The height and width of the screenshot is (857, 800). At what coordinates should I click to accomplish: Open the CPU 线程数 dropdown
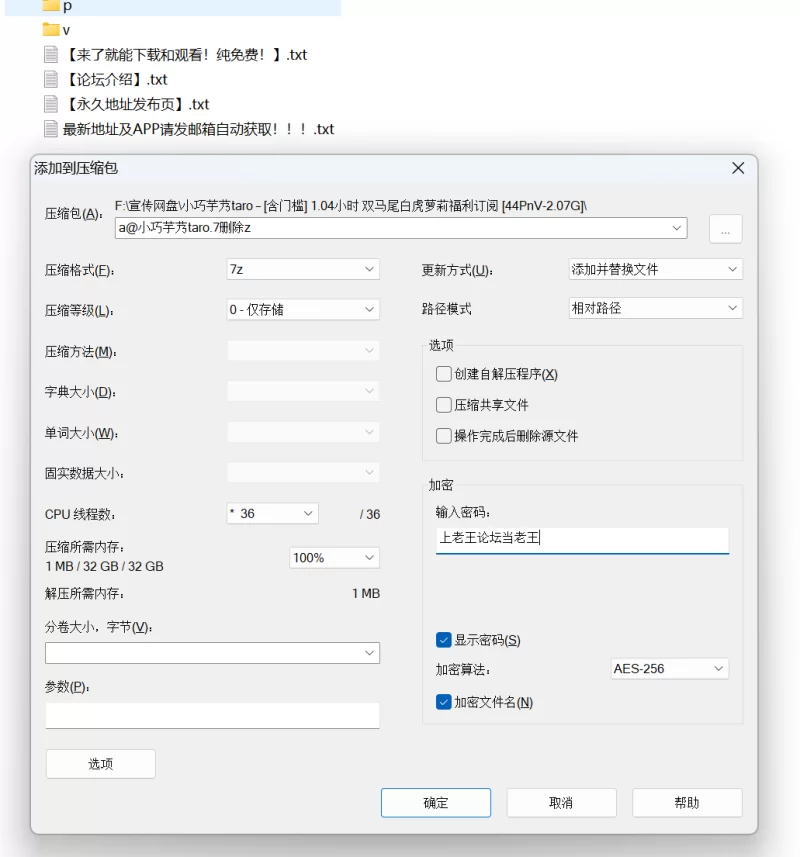pos(273,513)
